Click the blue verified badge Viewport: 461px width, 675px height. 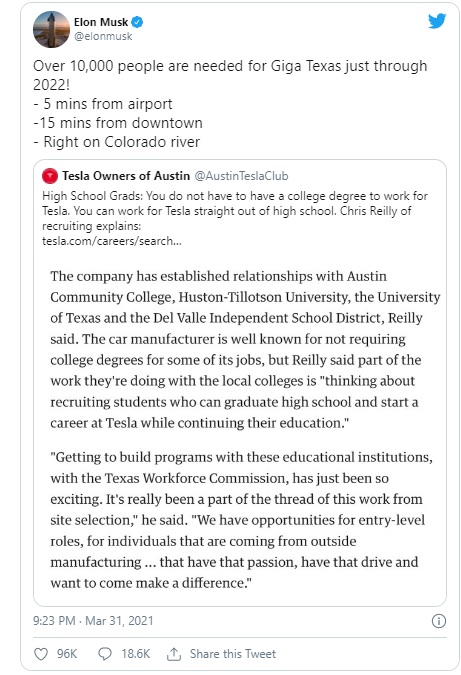tap(137, 22)
